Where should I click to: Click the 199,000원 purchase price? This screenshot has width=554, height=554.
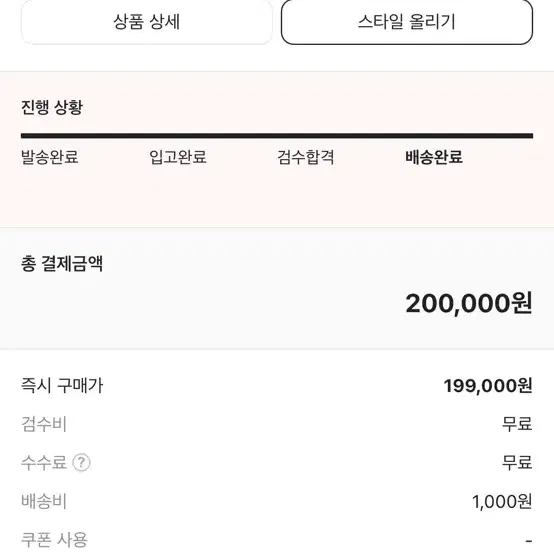point(488,386)
